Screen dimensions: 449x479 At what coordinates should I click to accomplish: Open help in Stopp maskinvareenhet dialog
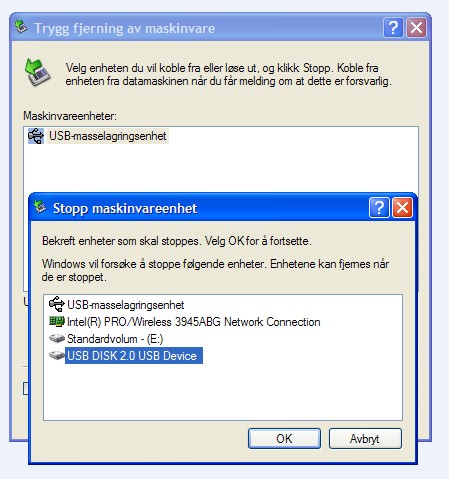tap(379, 208)
